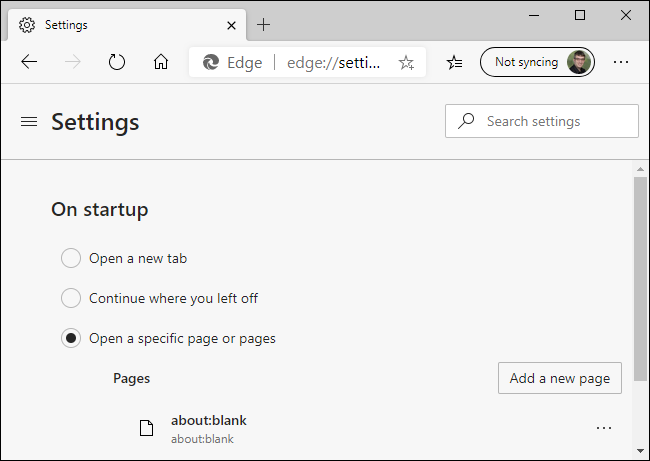This screenshot has width=650, height=461.
Task: Star this page as a favorite
Action: click(x=406, y=62)
